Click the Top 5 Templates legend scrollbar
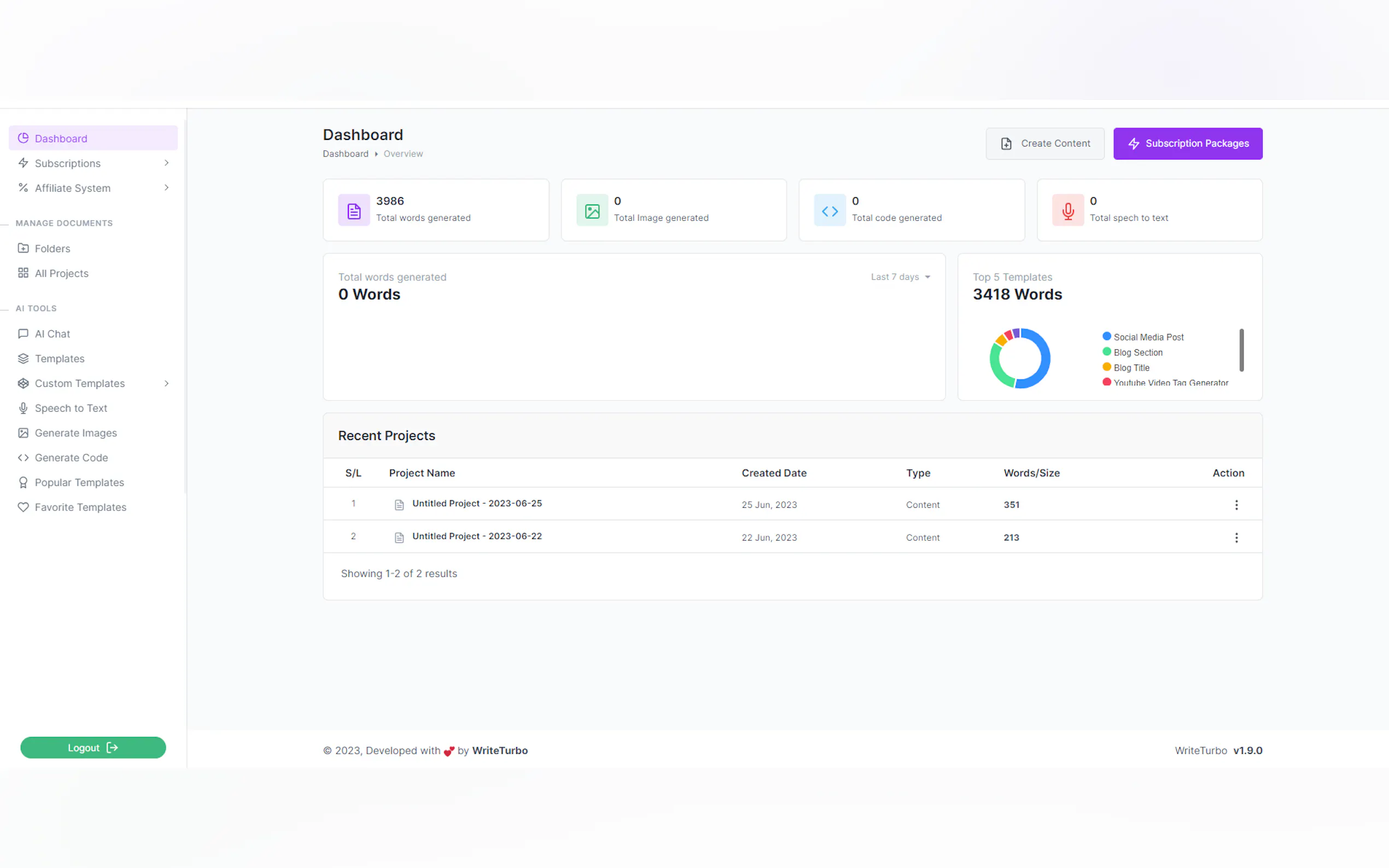This screenshot has width=1389, height=868. (1241, 350)
